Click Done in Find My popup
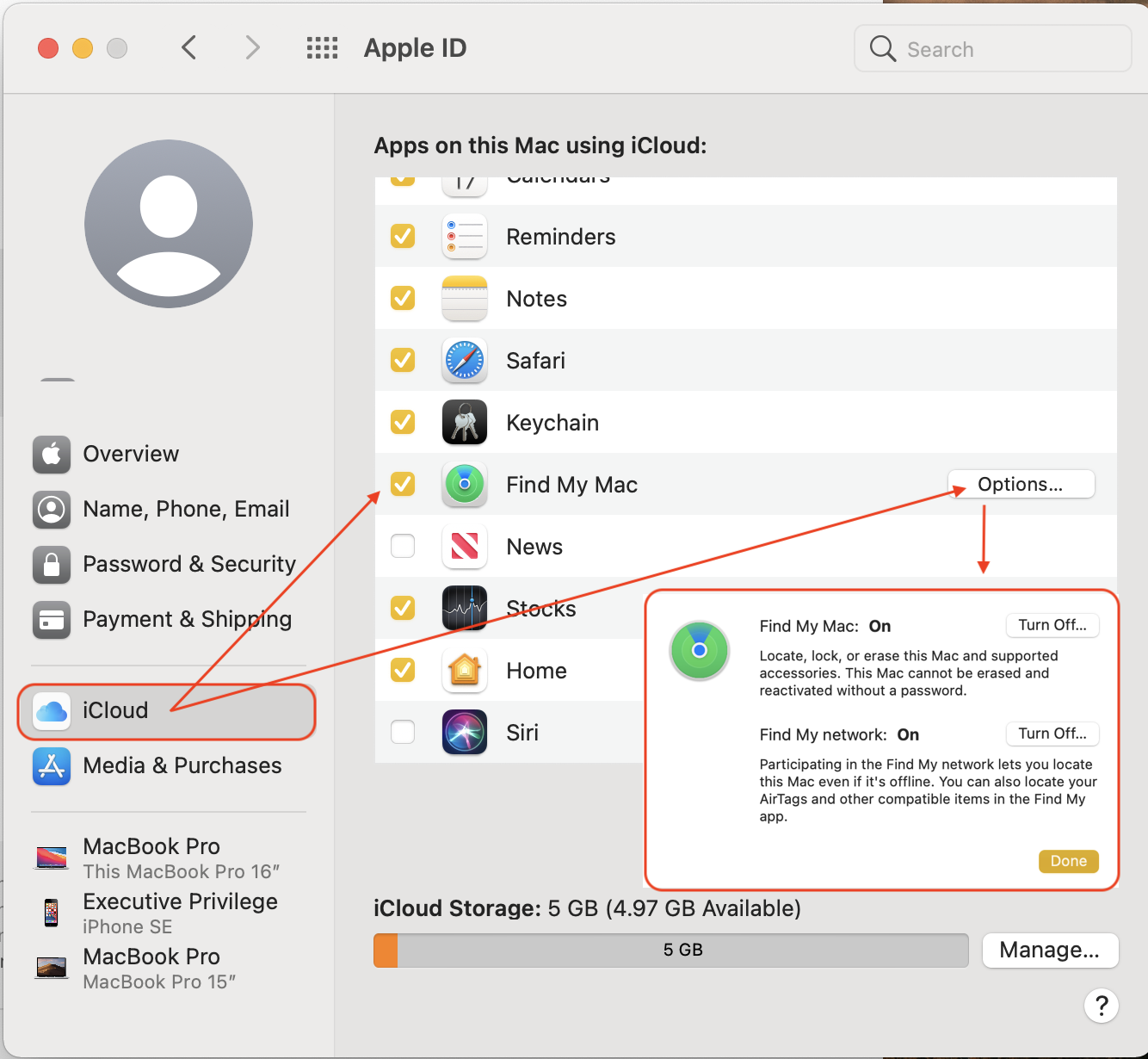1148x1059 pixels. coord(1069,861)
